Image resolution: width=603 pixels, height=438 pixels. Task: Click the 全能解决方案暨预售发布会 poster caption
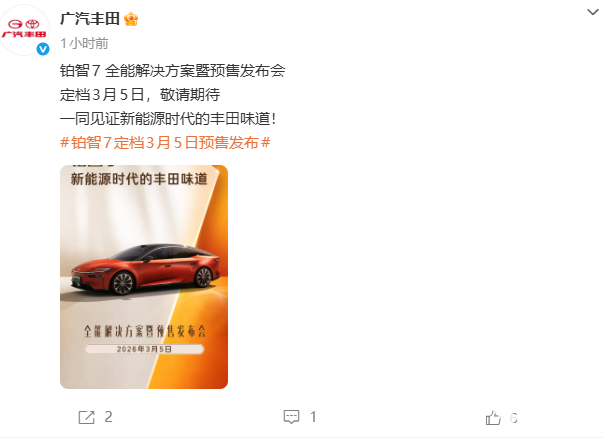click(x=145, y=331)
